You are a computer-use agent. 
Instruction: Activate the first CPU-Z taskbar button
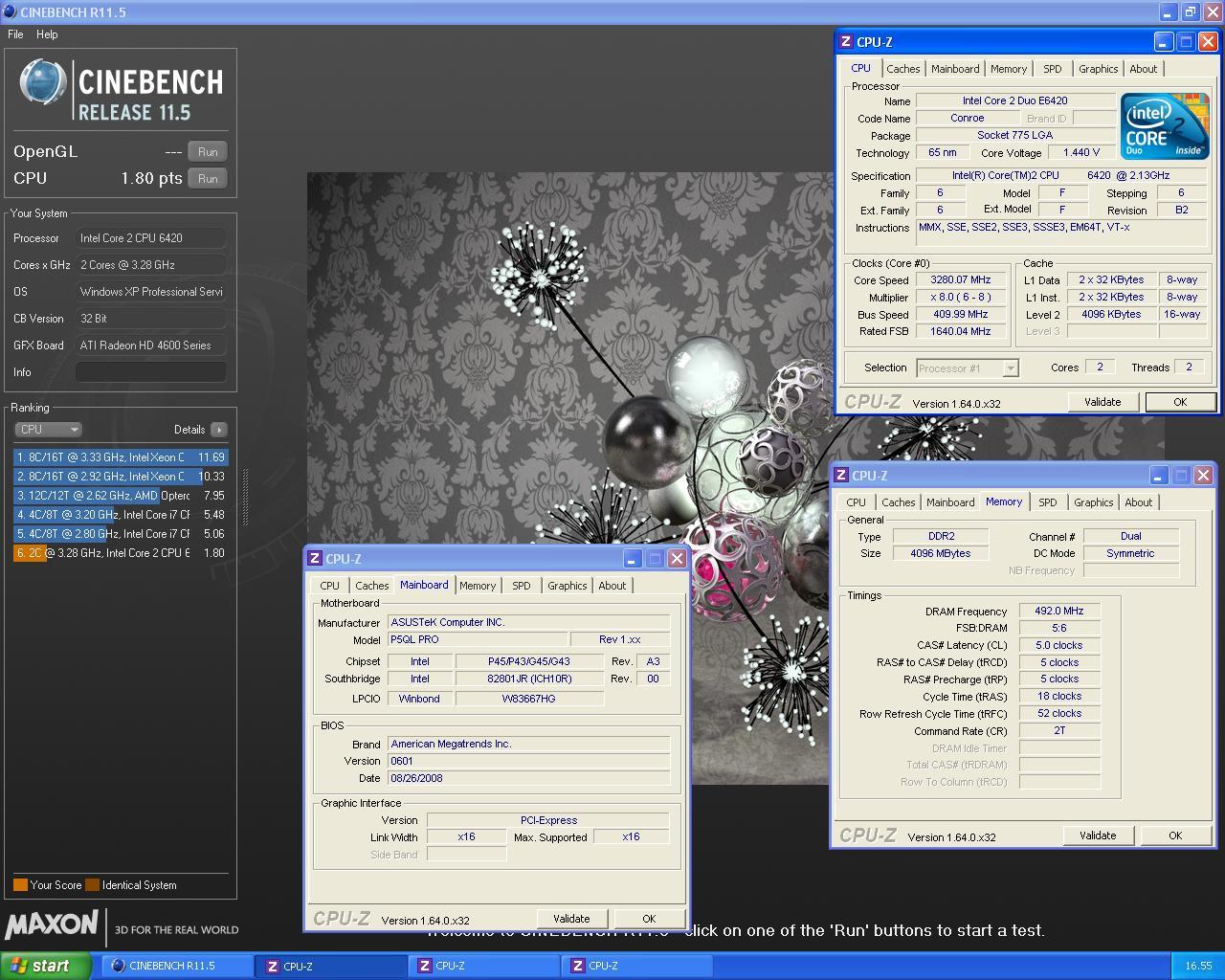(x=331, y=966)
